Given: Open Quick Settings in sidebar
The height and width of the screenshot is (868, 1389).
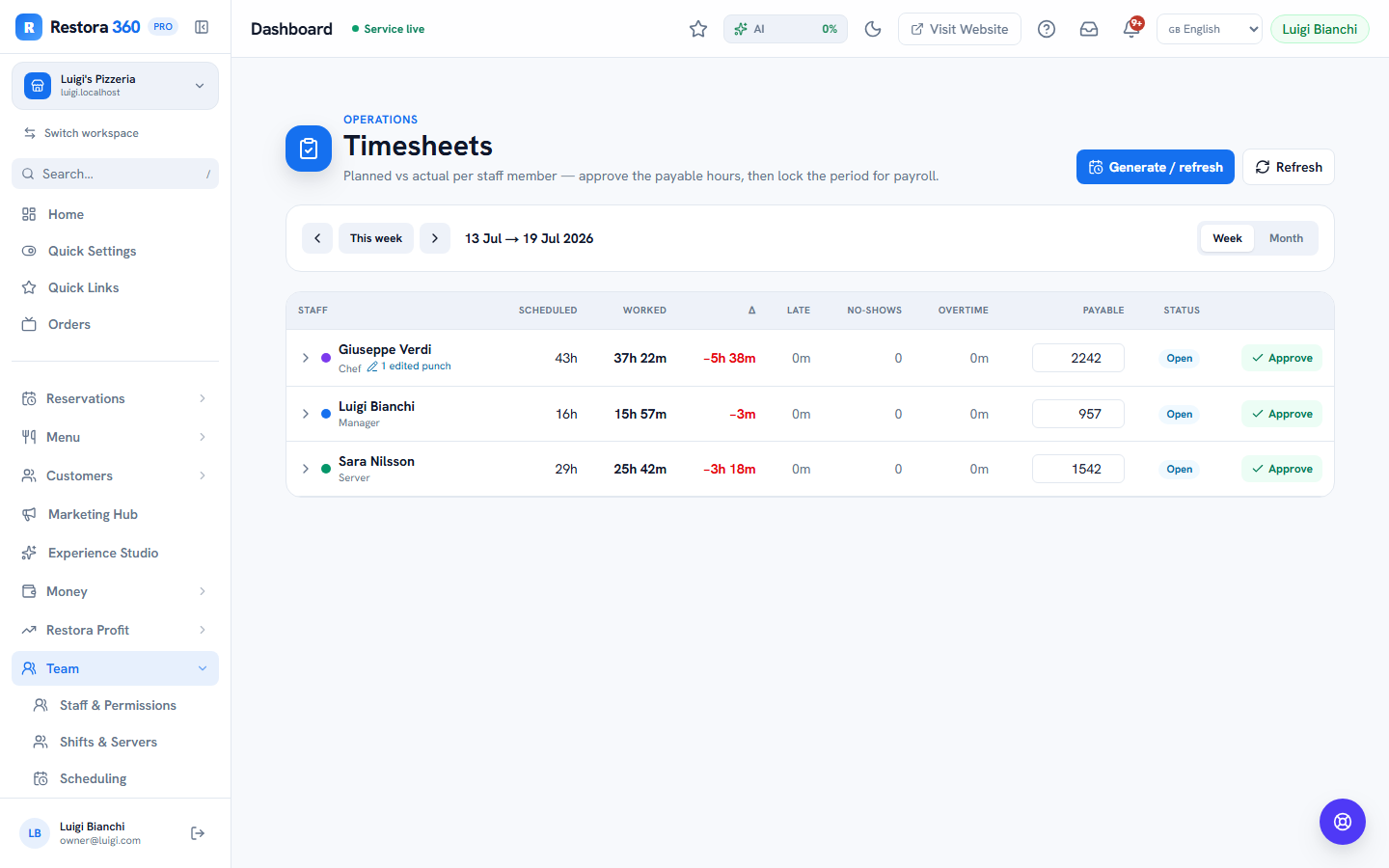Looking at the screenshot, I should pyautogui.click(x=116, y=251).
